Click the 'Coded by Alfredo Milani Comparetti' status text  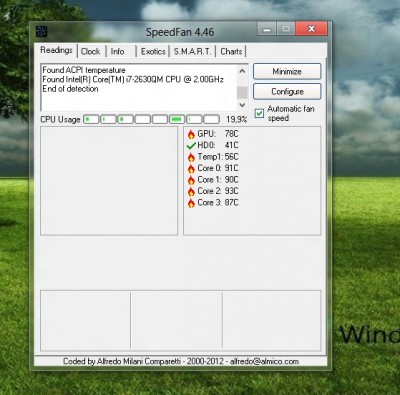pyautogui.click(x=181, y=361)
